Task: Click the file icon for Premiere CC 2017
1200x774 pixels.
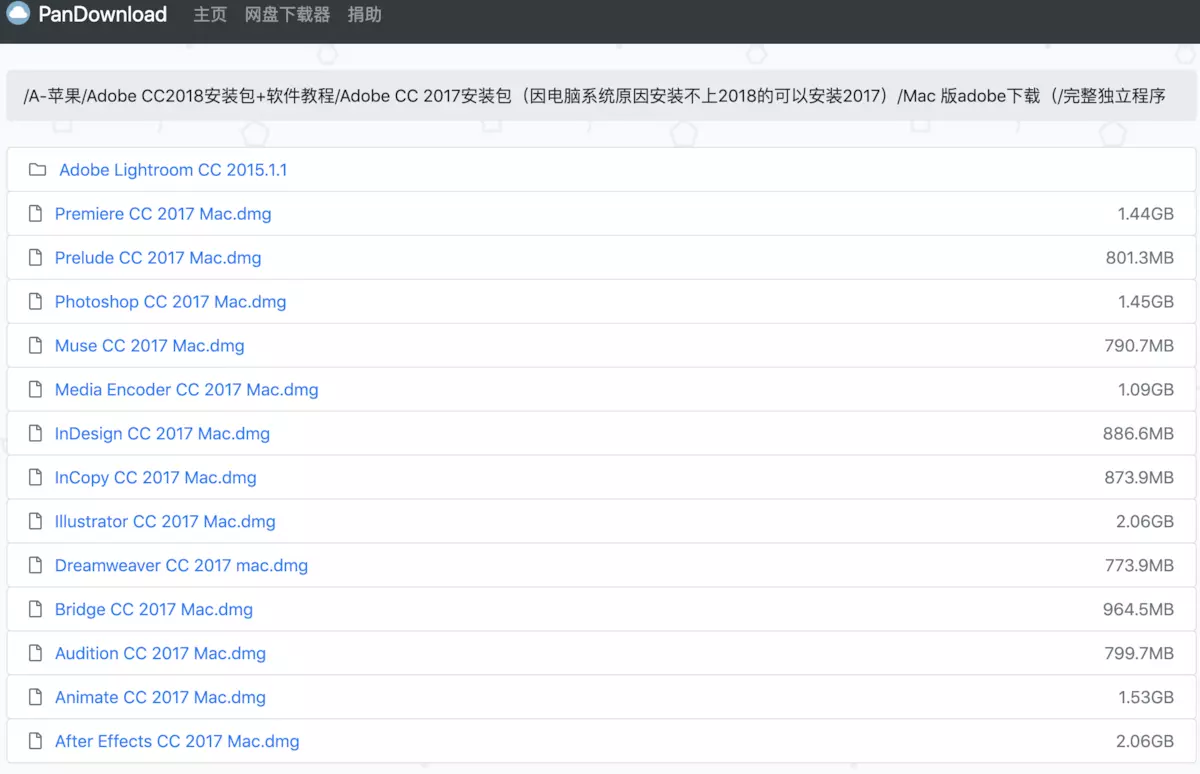Action: click(x=36, y=214)
